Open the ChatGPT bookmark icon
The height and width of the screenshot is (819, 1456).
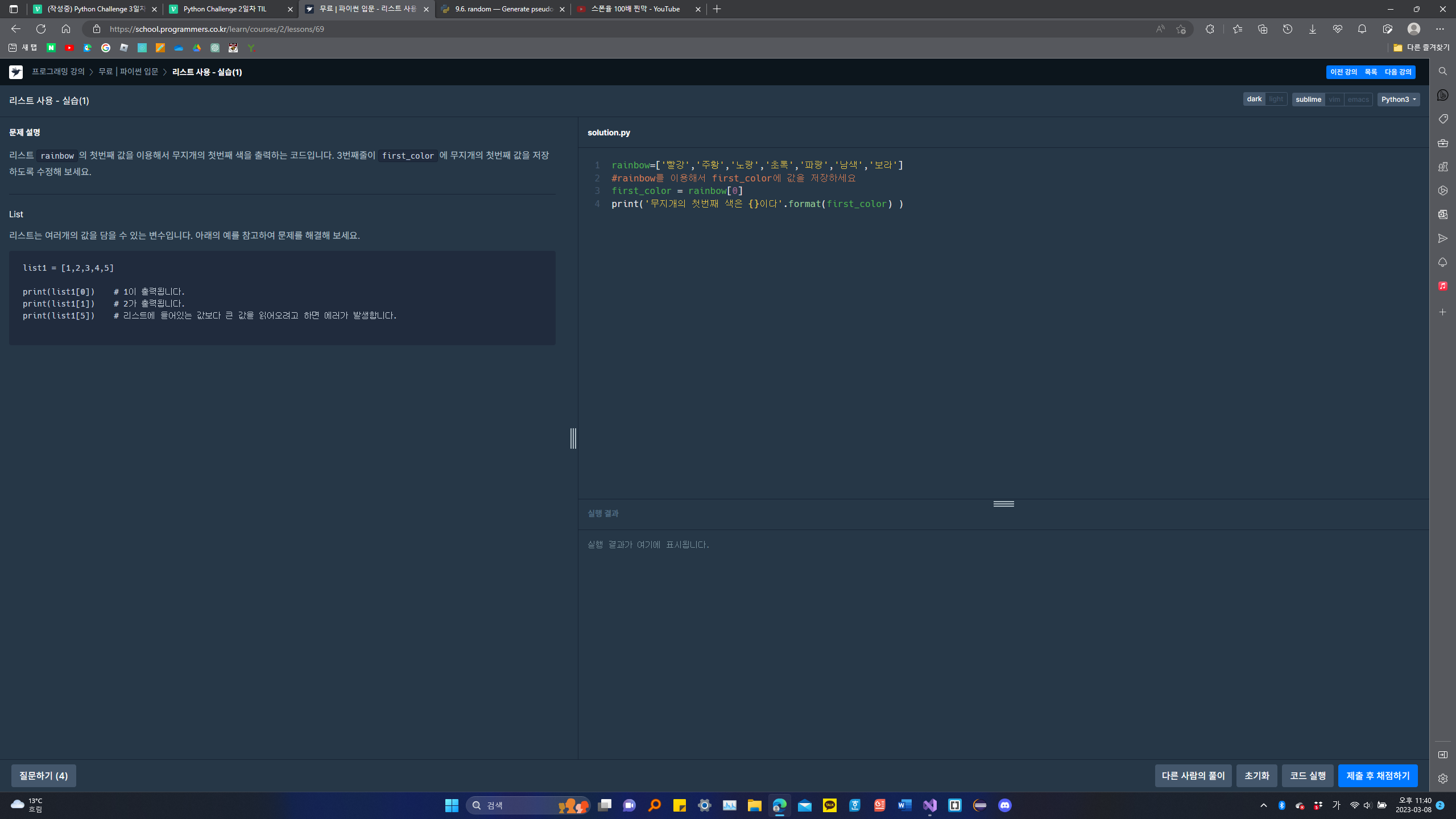[x=214, y=48]
